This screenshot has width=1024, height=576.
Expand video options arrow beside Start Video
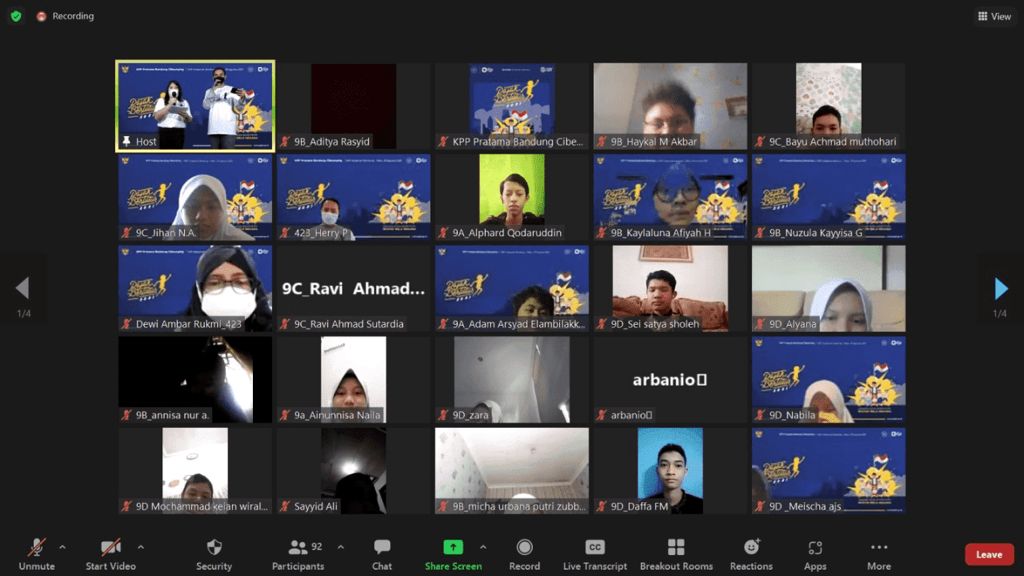point(140,547)
